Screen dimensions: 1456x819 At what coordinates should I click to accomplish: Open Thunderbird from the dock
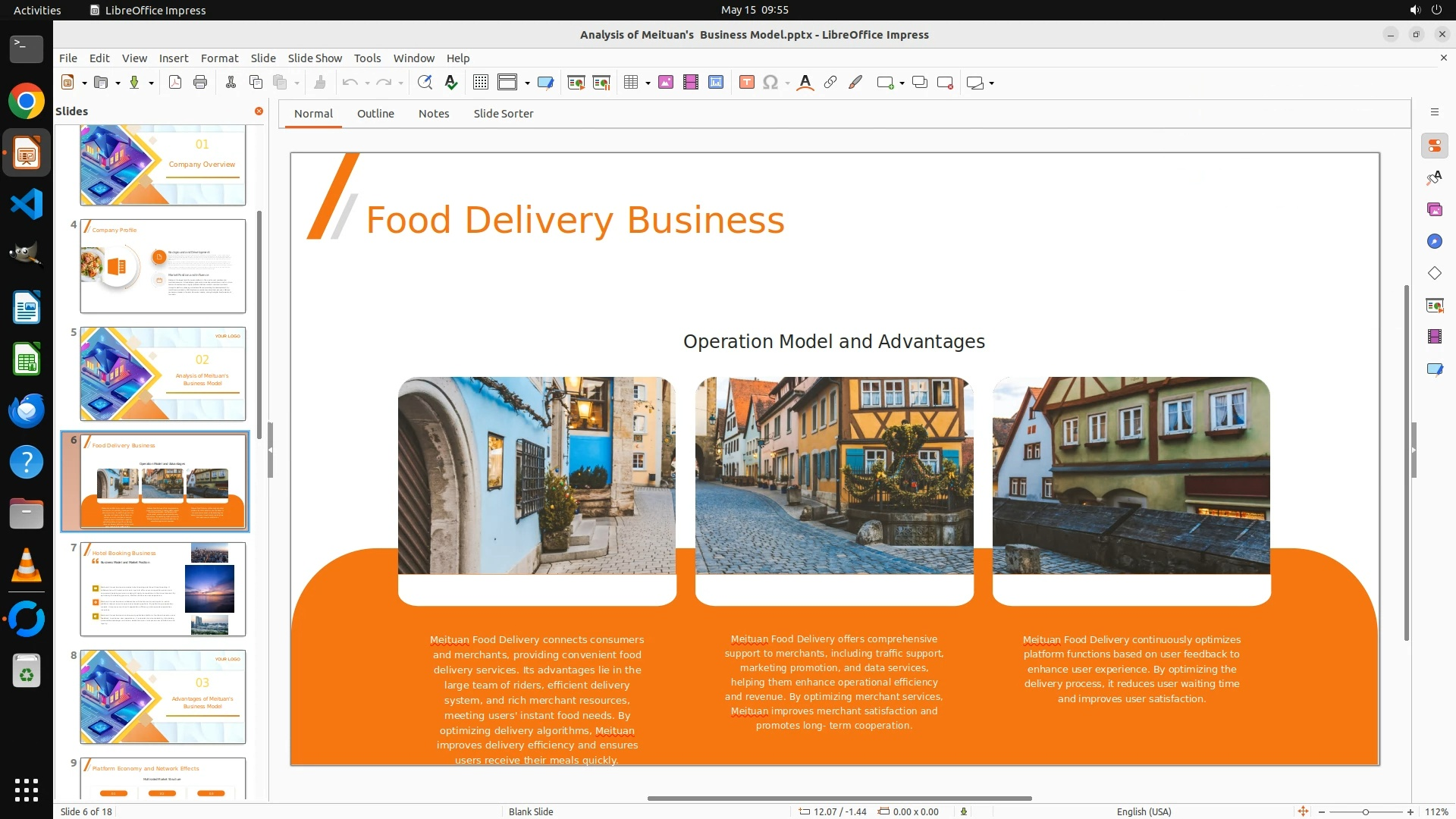tap(27, 410)
